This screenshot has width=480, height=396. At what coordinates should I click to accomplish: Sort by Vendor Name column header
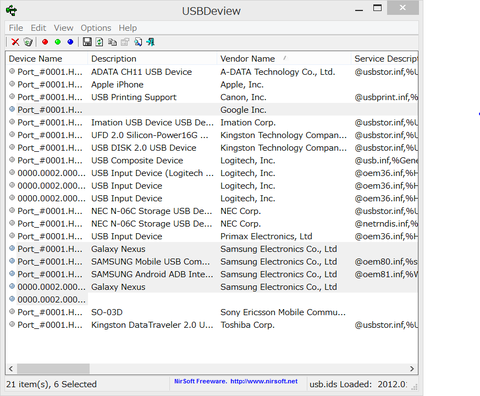click(284, 59)
